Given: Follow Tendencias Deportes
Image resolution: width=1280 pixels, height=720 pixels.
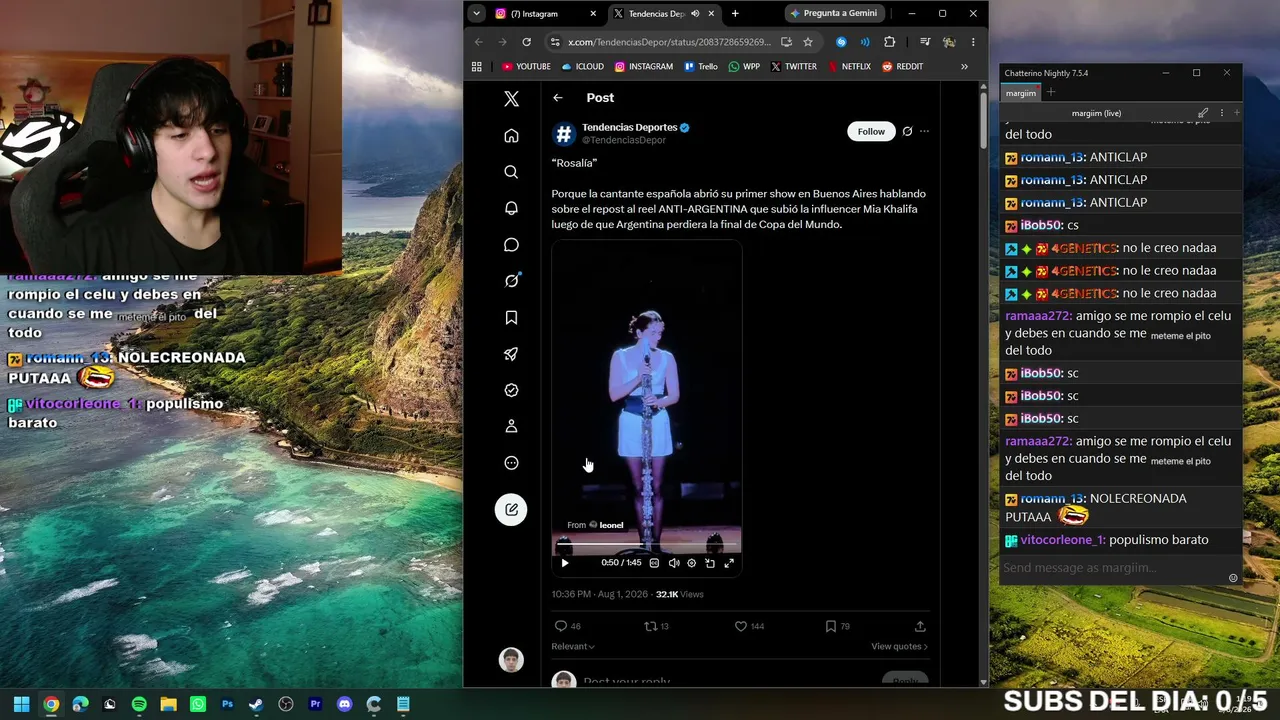Looking at the screenshot, I should click(871, 131).
